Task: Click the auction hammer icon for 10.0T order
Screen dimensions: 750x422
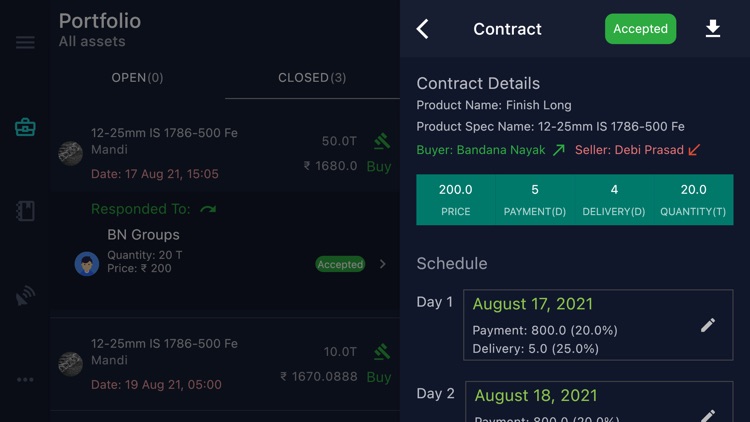Action: pos(381,352)
